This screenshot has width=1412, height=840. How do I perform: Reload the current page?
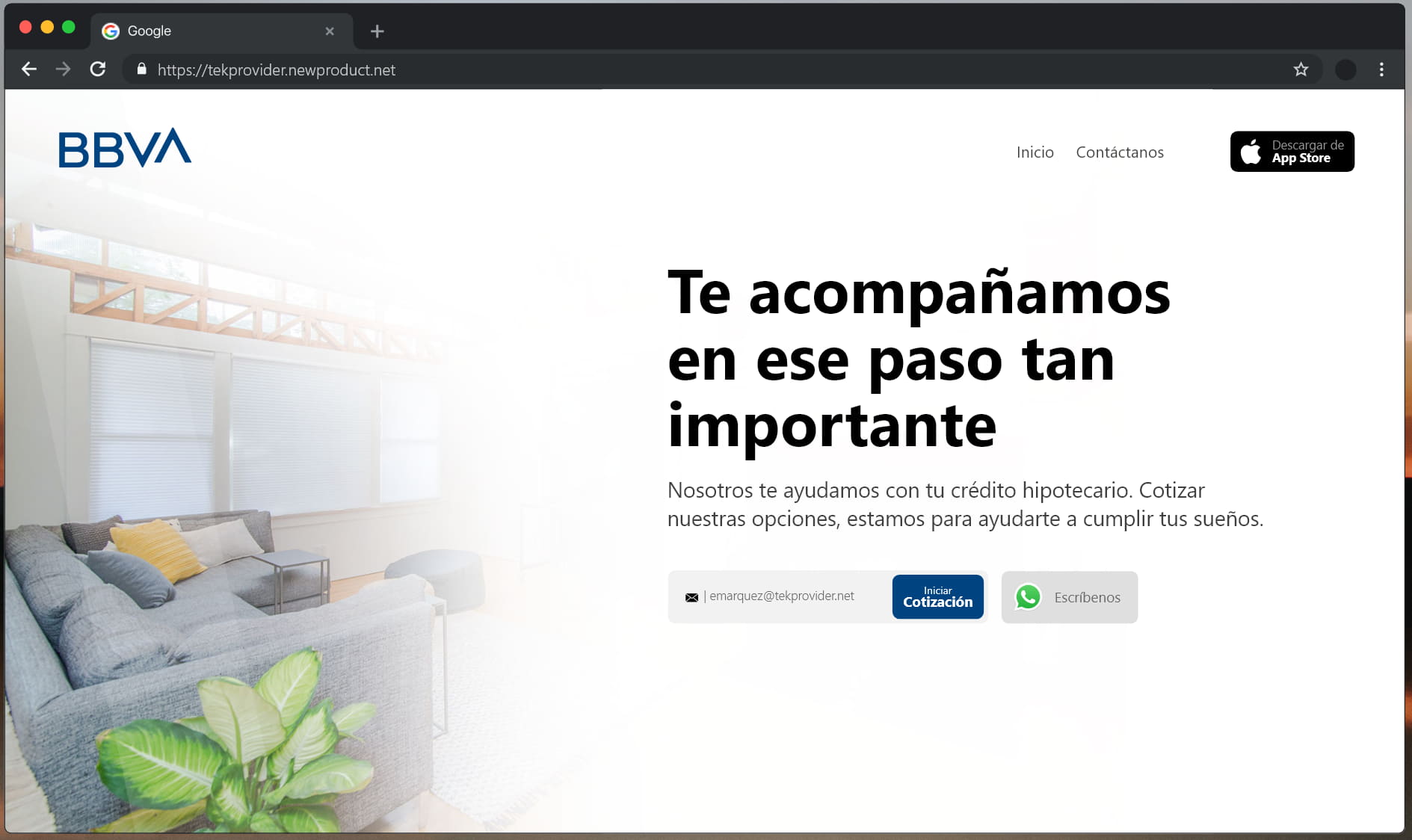tap(98, 70)
